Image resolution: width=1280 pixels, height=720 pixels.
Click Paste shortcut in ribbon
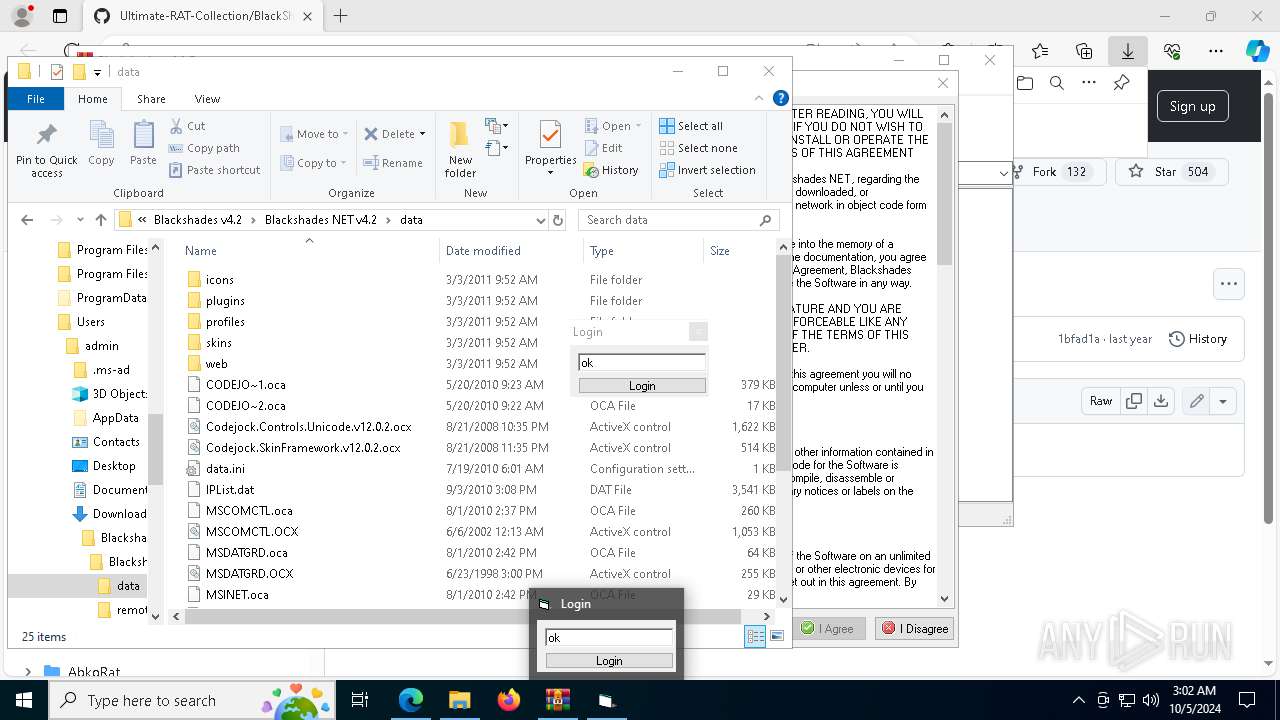215,170
